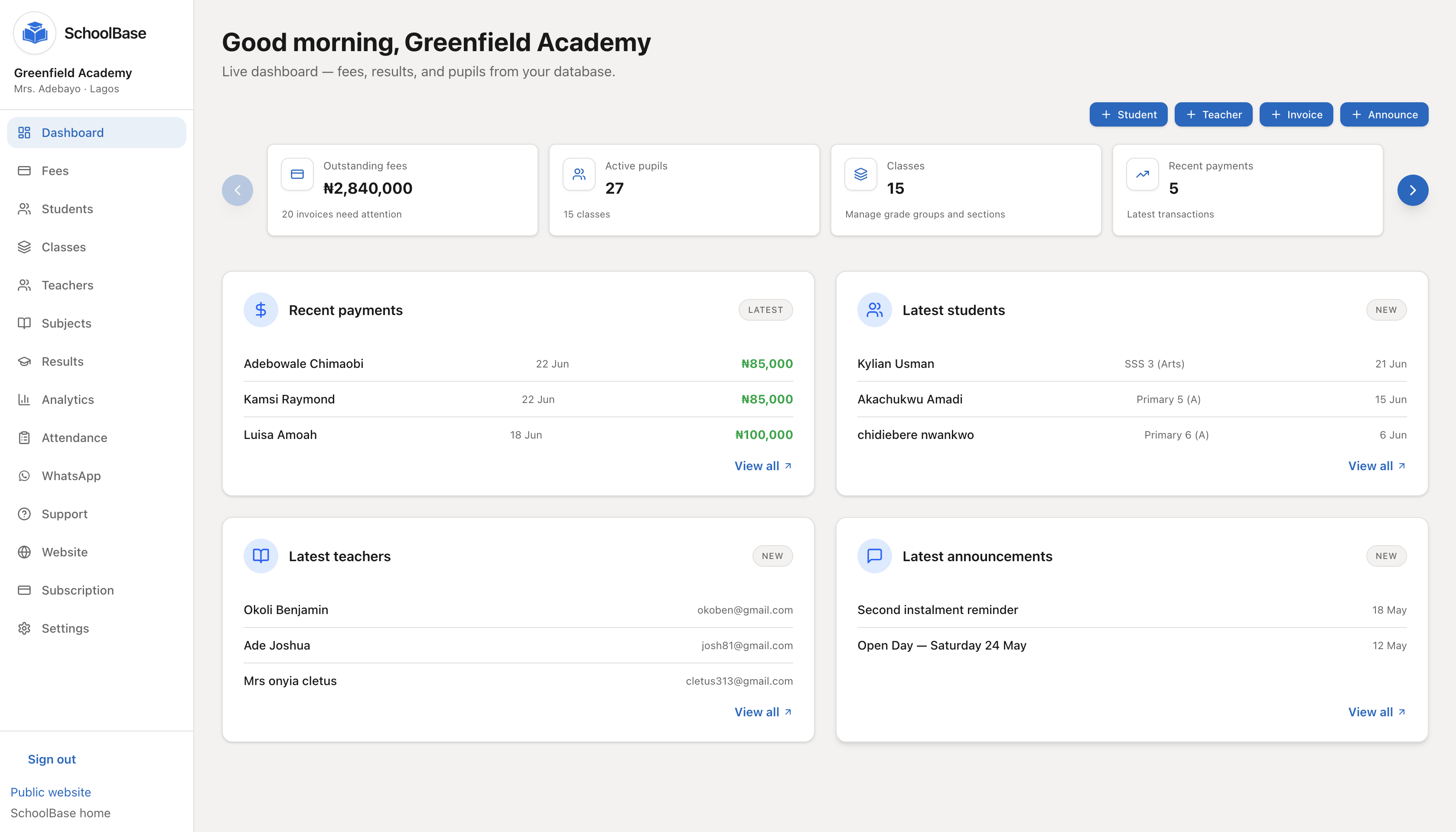Click the Teachers people icon in the sidebar
Screen dimensions: 1456x832
[24, 285]
